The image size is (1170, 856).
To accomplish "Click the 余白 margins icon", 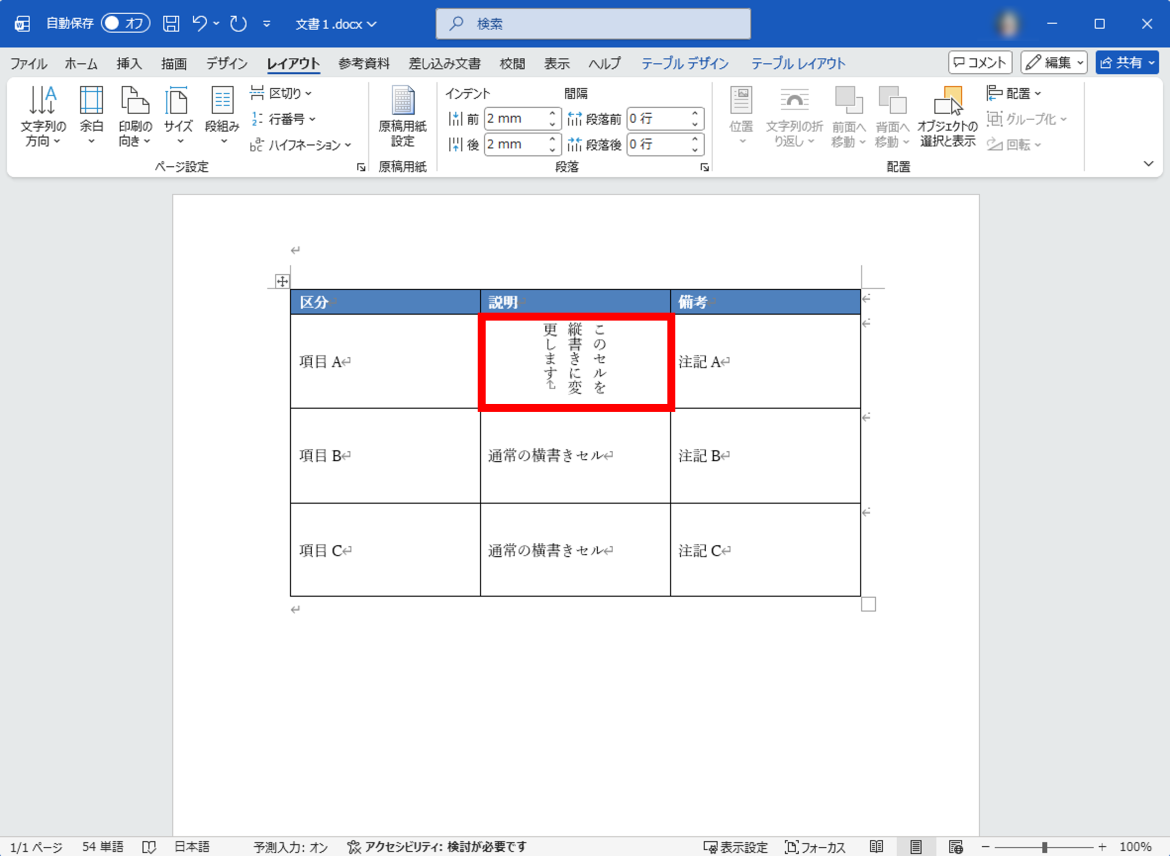I will click(91, 116).
